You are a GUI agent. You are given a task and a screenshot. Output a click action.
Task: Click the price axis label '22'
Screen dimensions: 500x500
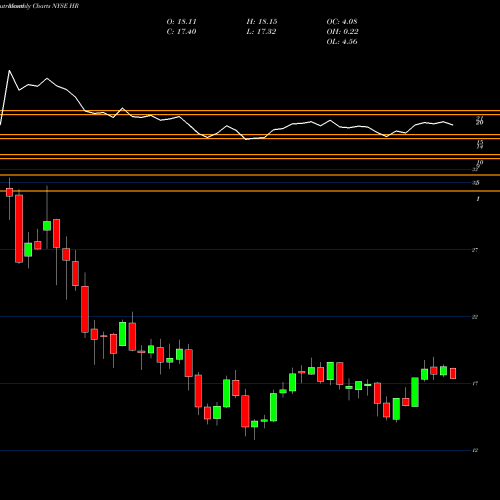pos(475,317)
